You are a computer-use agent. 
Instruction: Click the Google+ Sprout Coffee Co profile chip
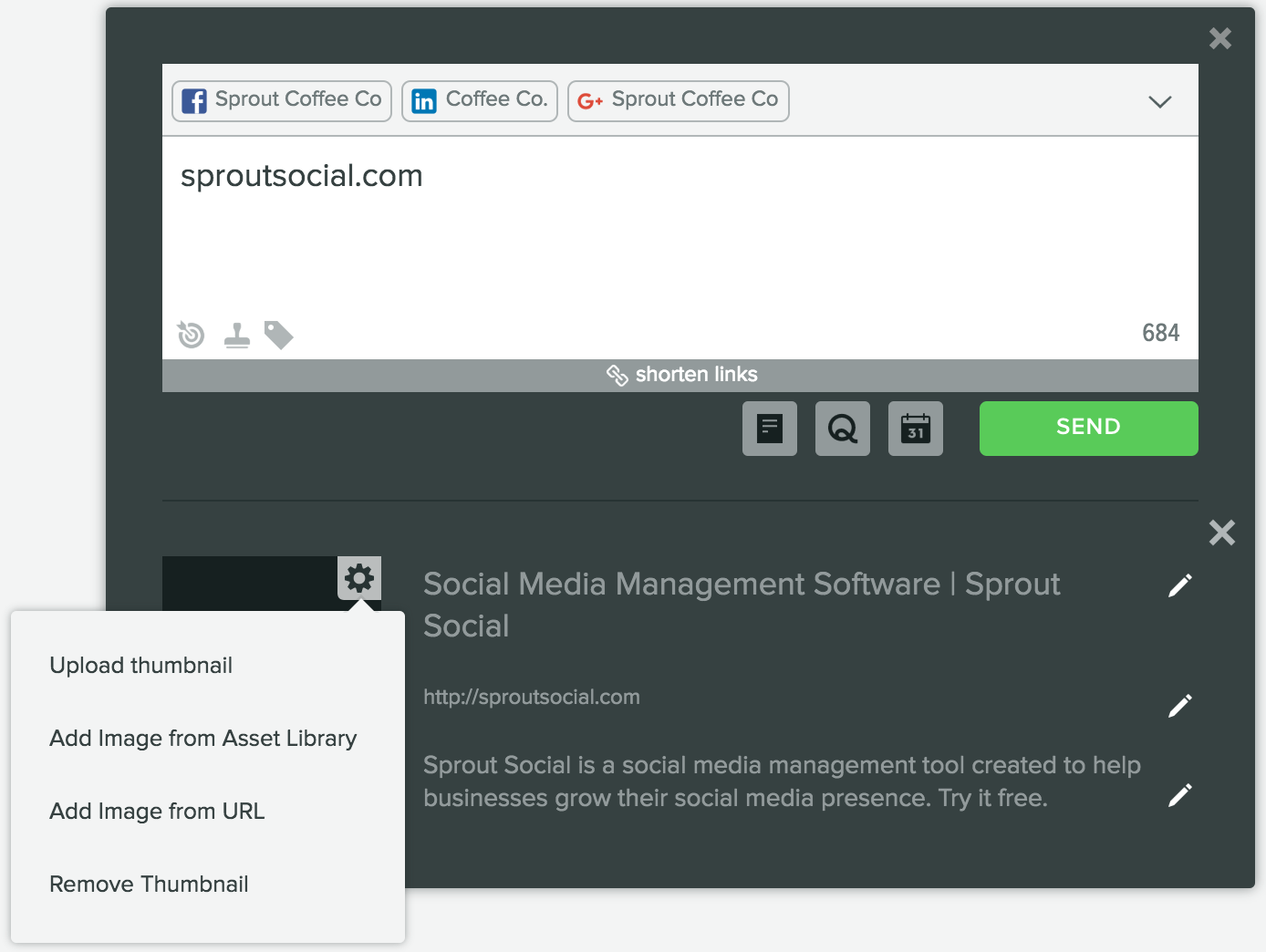(679, 100)
